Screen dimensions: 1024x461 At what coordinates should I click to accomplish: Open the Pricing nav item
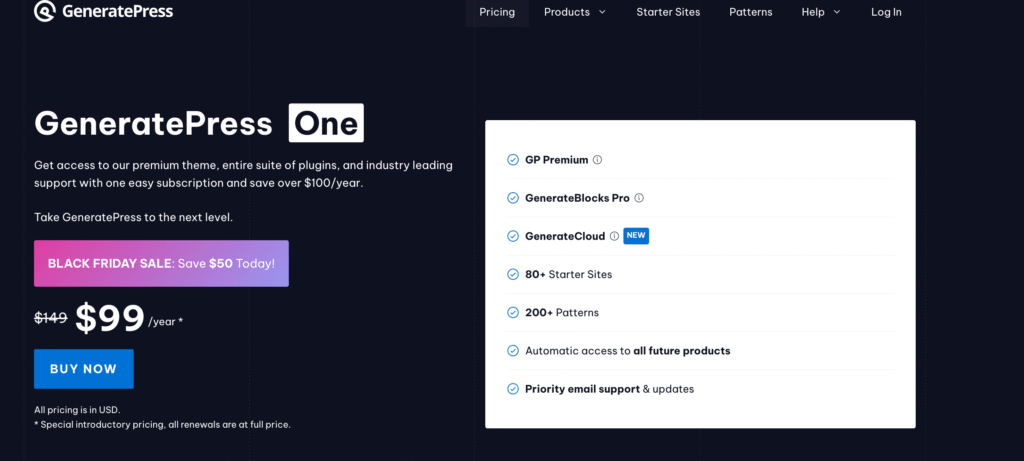coord(497,12)
